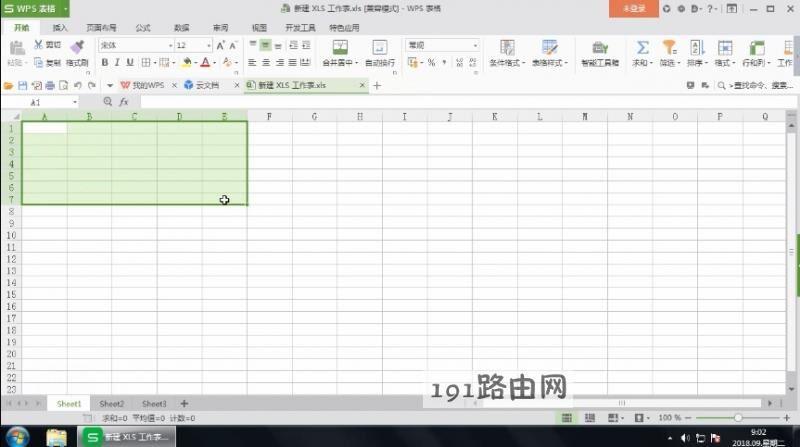Switch to the 开始 (Home) tab
This screenshot has width=800, height=447.
pos(21,28)
